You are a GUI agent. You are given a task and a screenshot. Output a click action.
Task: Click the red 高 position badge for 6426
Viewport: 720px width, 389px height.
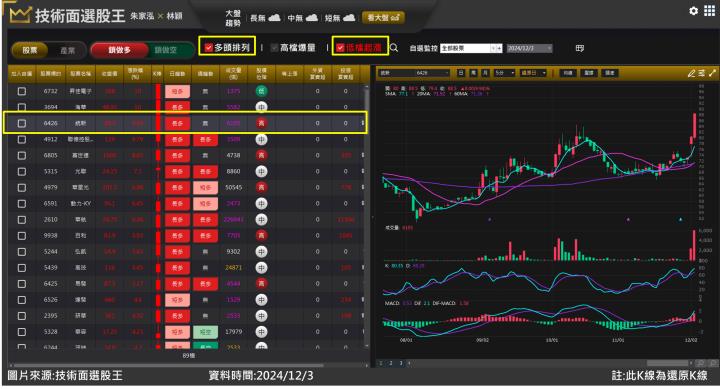click(x=261, y=123)
